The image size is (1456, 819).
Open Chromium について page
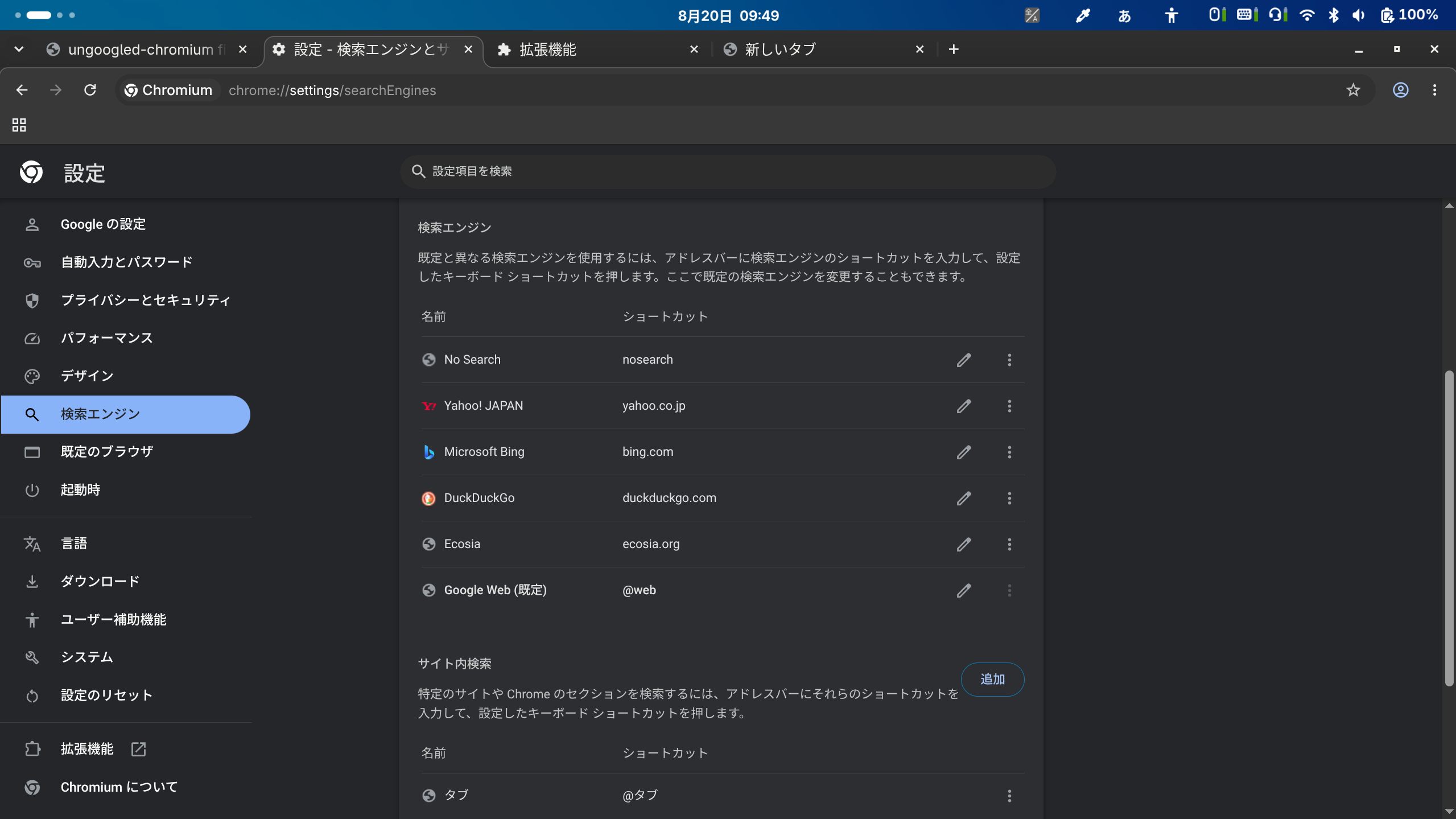pos(126,787)
